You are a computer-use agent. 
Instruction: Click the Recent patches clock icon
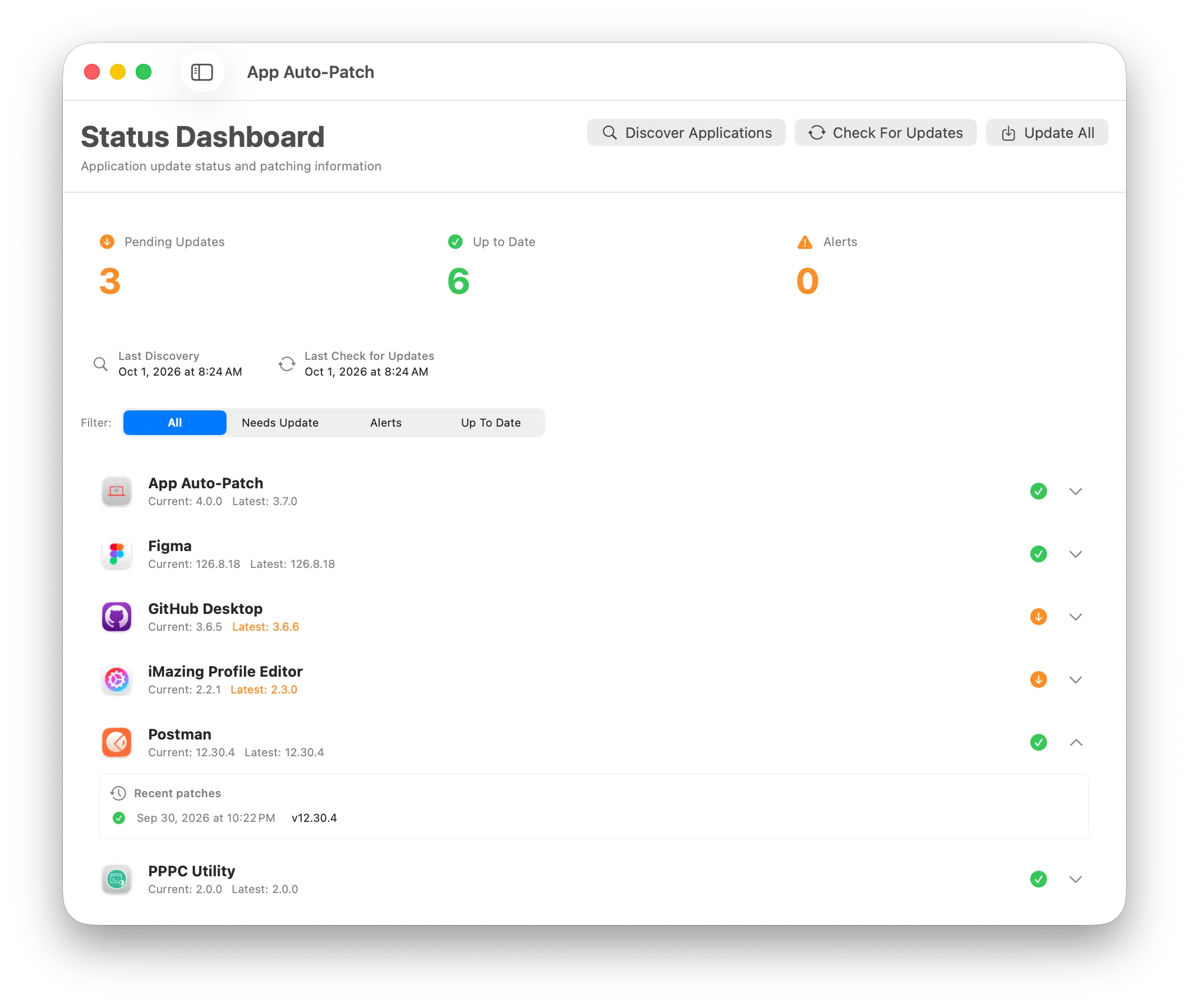point(118,794)
